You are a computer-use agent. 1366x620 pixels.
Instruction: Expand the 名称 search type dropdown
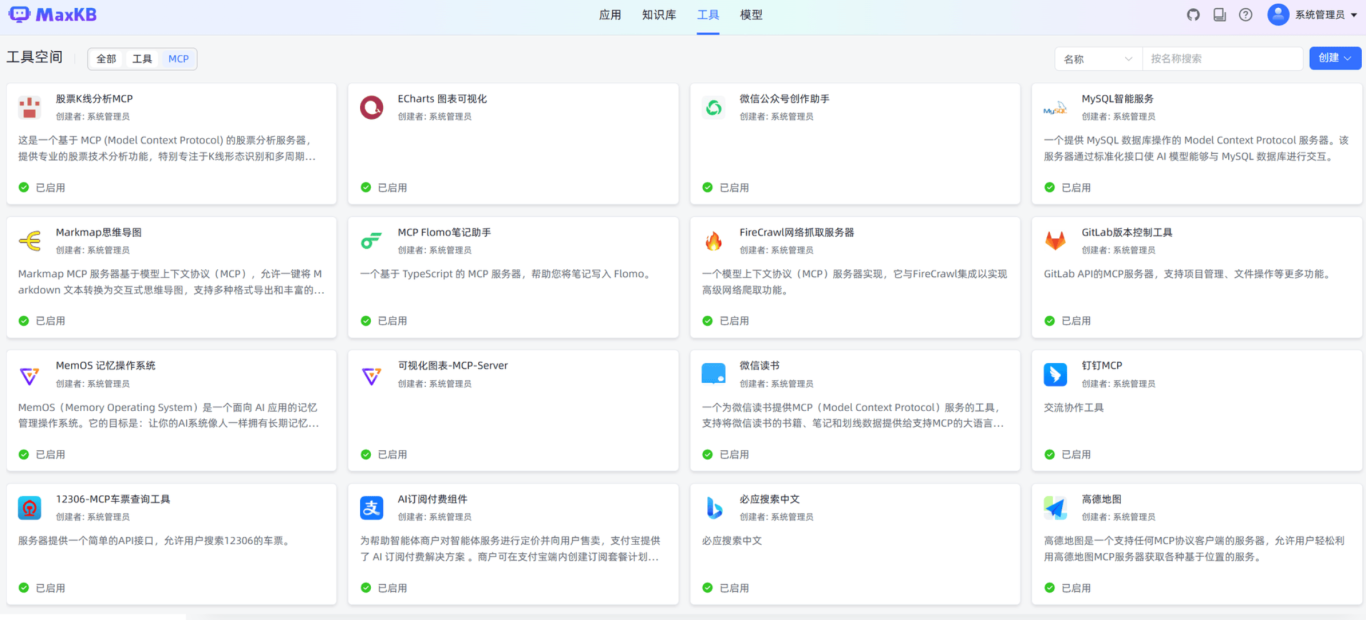point(1098,59)
